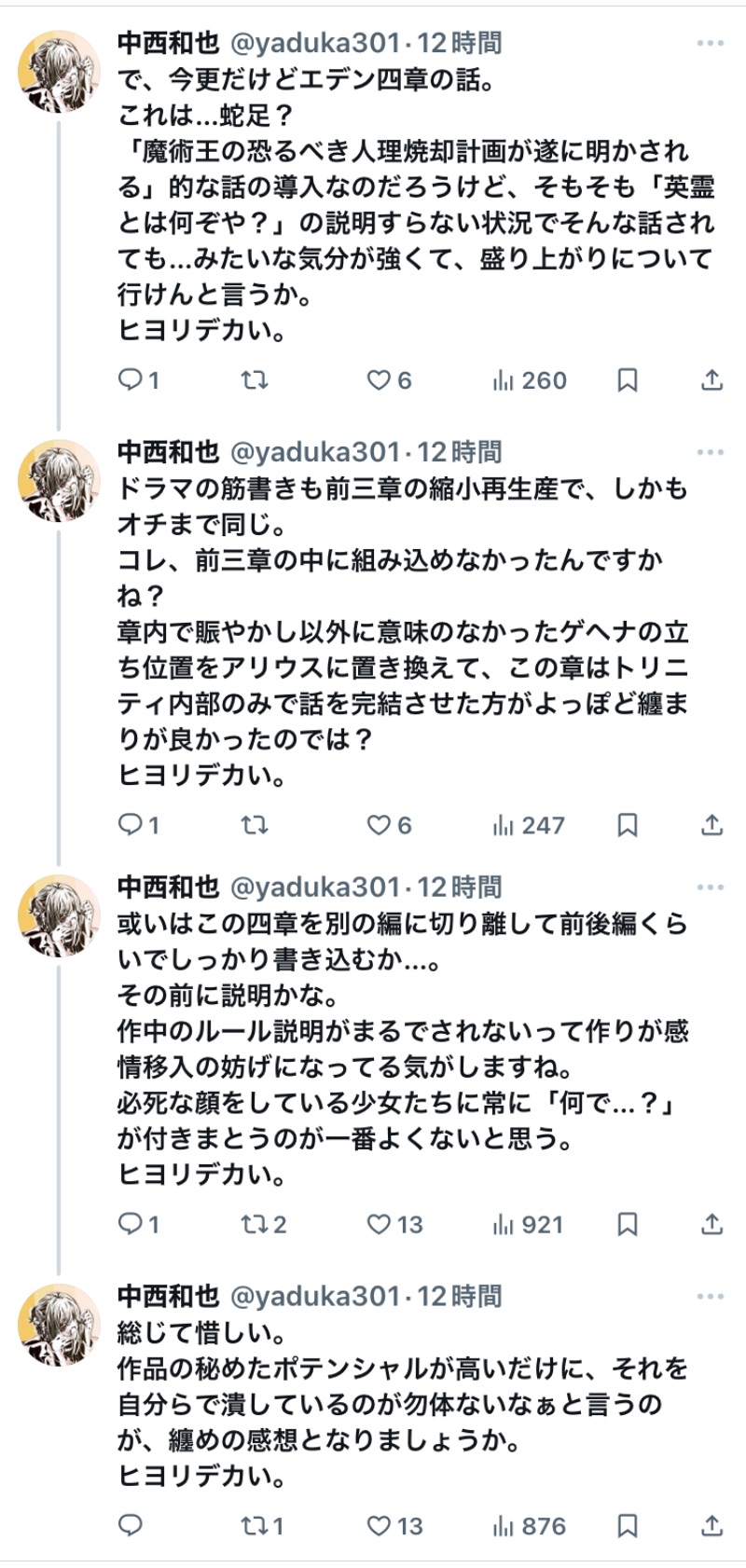Like the second tweet showing 247 views
Viewport: 746px width, 1568px height.
tap(379, 825)
